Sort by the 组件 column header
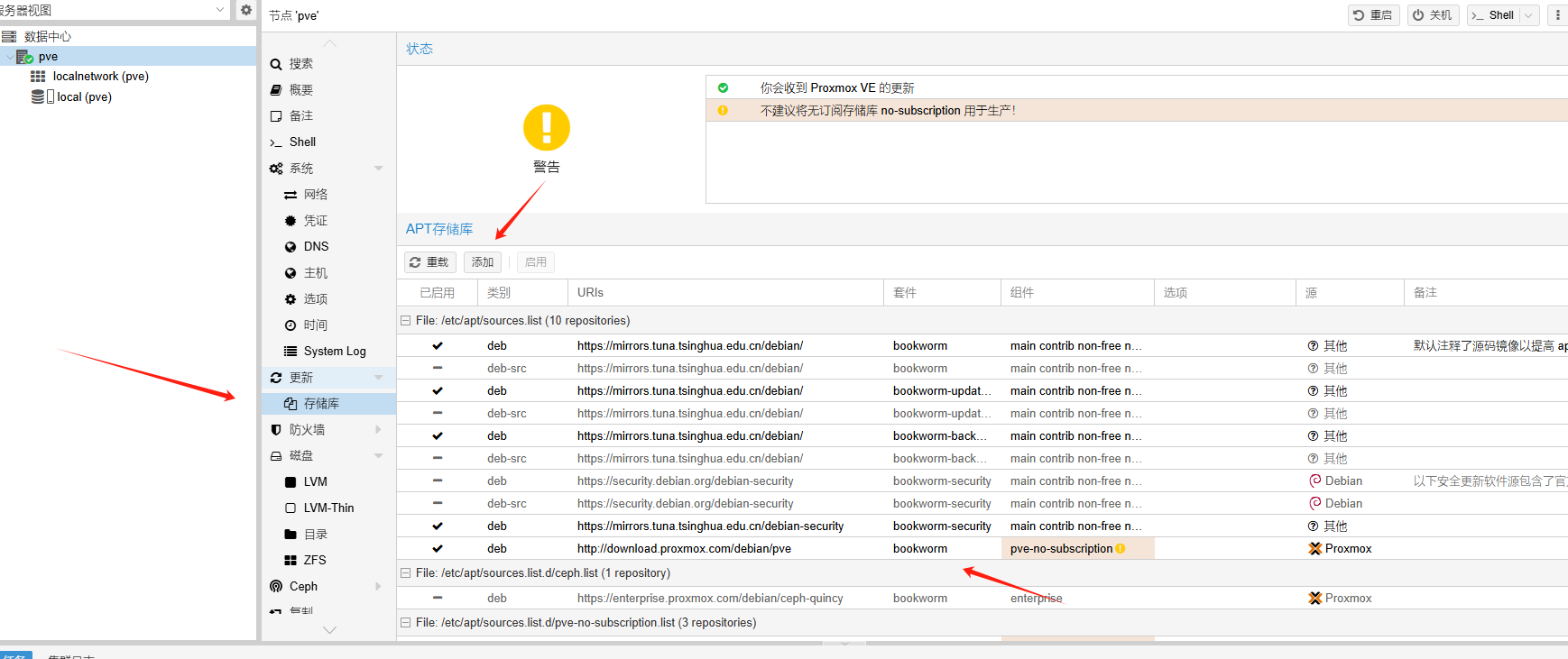Viewport: 1568px width, 659px height. [1077, 293]
